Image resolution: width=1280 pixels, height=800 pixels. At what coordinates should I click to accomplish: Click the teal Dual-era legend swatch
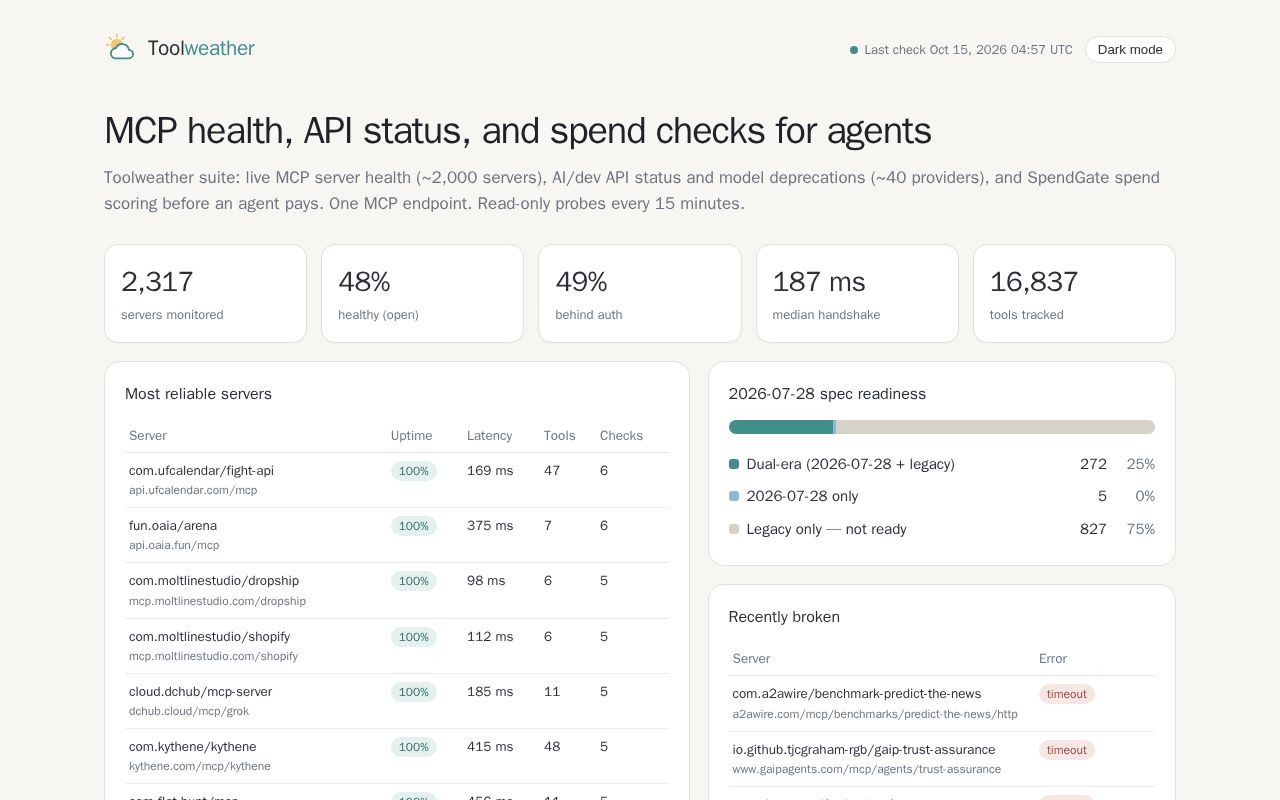tap(734, 464)
